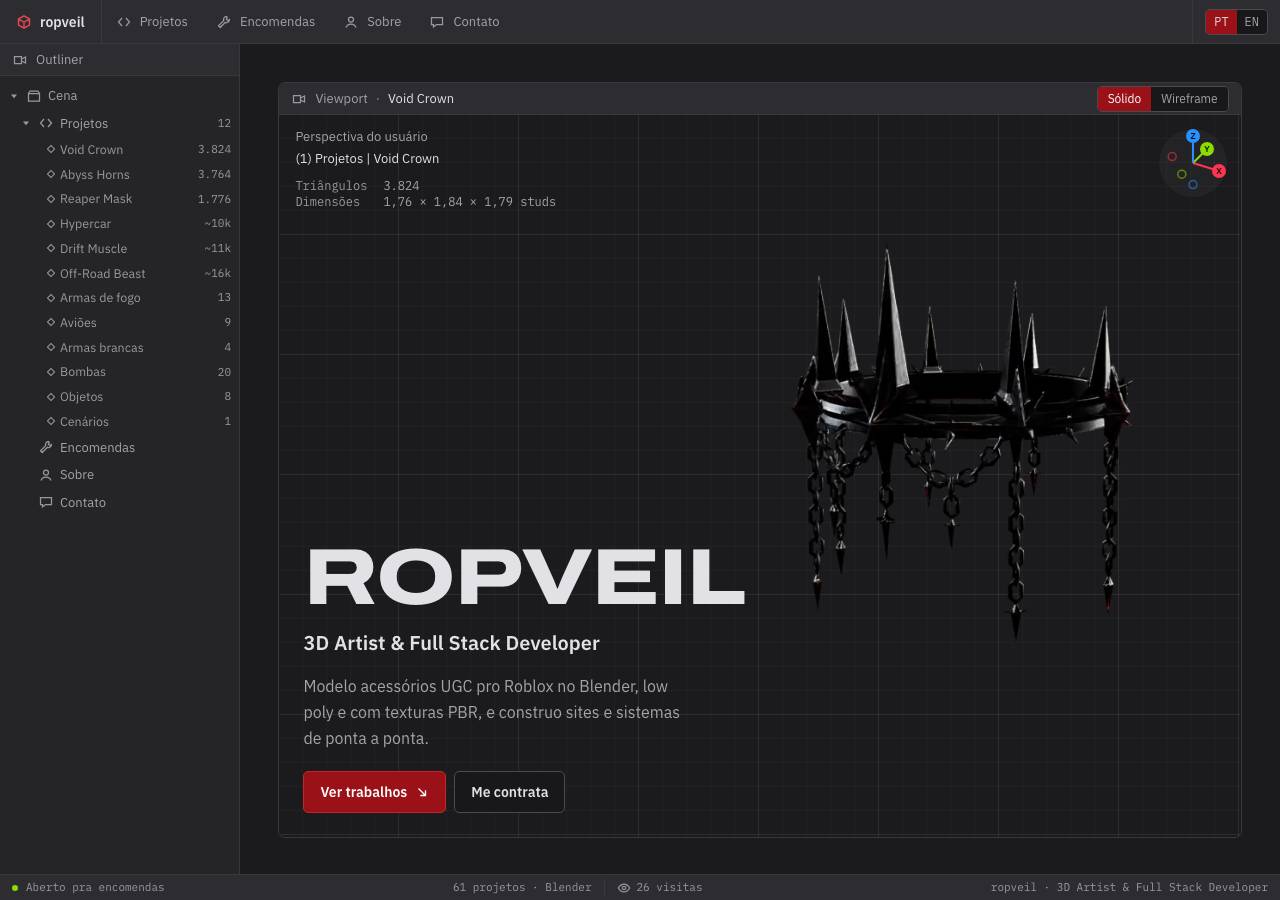Click the person icon beside Sobre in outliner
The image size is (1280, 900).
click(46, 474)
